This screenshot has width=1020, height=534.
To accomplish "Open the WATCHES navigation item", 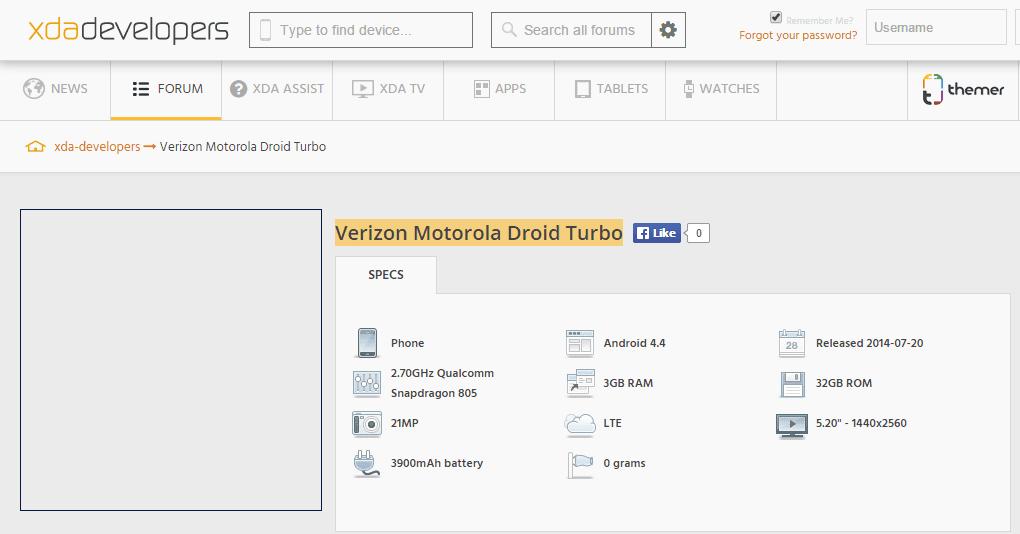I will [x=721, y=89].
